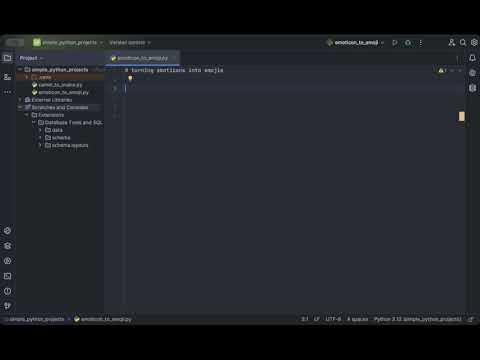Viewport: 480px width, 360px height.
Task: Open More Actions vertical dots in toolbar
Action: tap(421, 43)
